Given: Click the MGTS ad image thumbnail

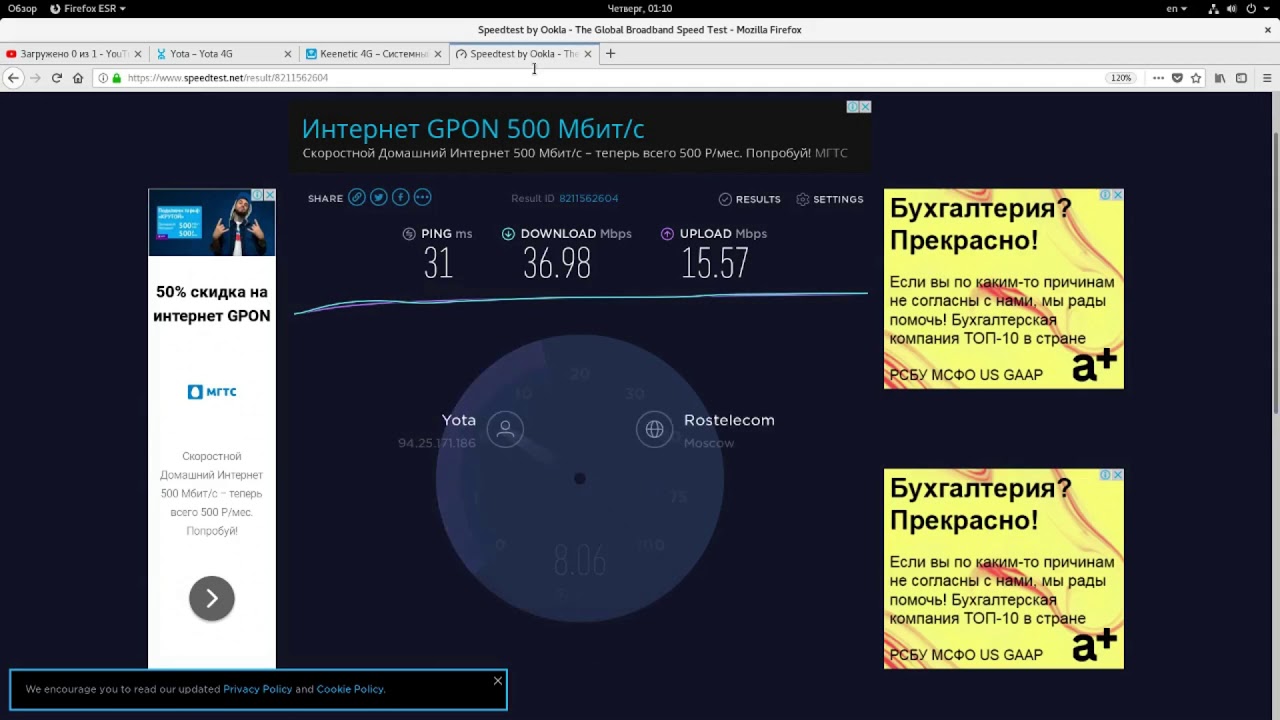Looking at the screenshot, I should [x=212, y=222].
